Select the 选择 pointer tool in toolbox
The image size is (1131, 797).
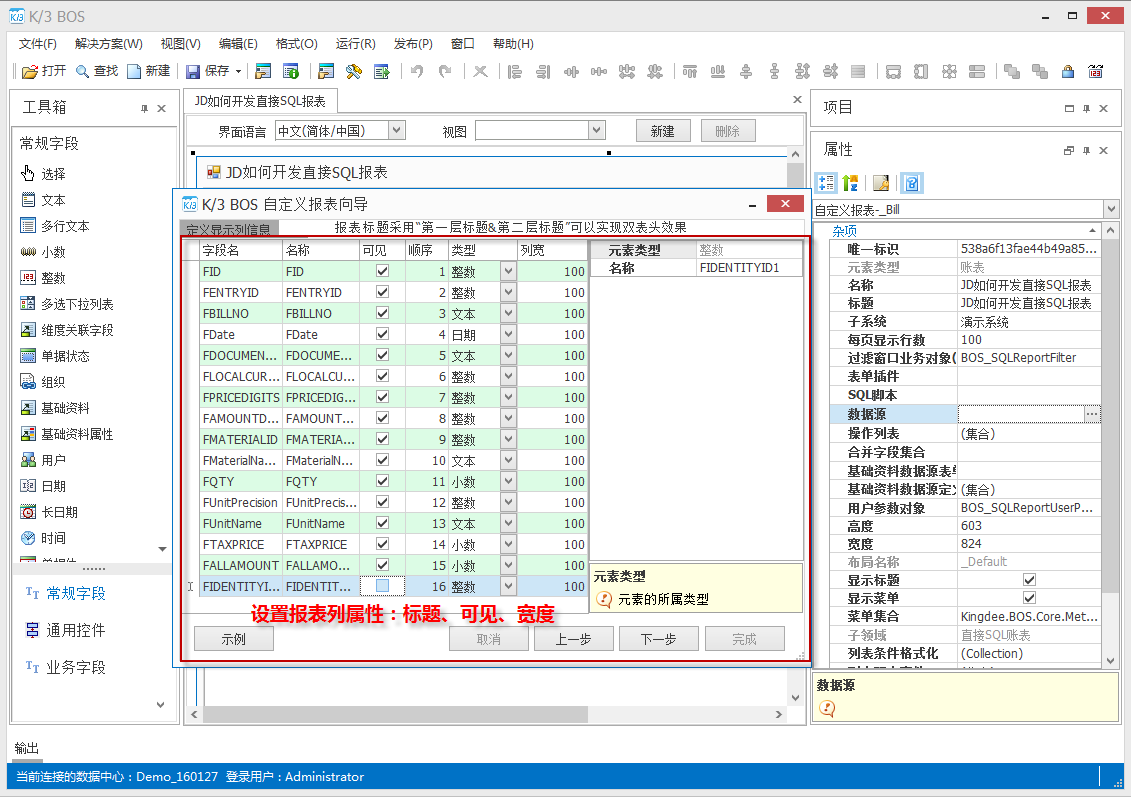43,174
